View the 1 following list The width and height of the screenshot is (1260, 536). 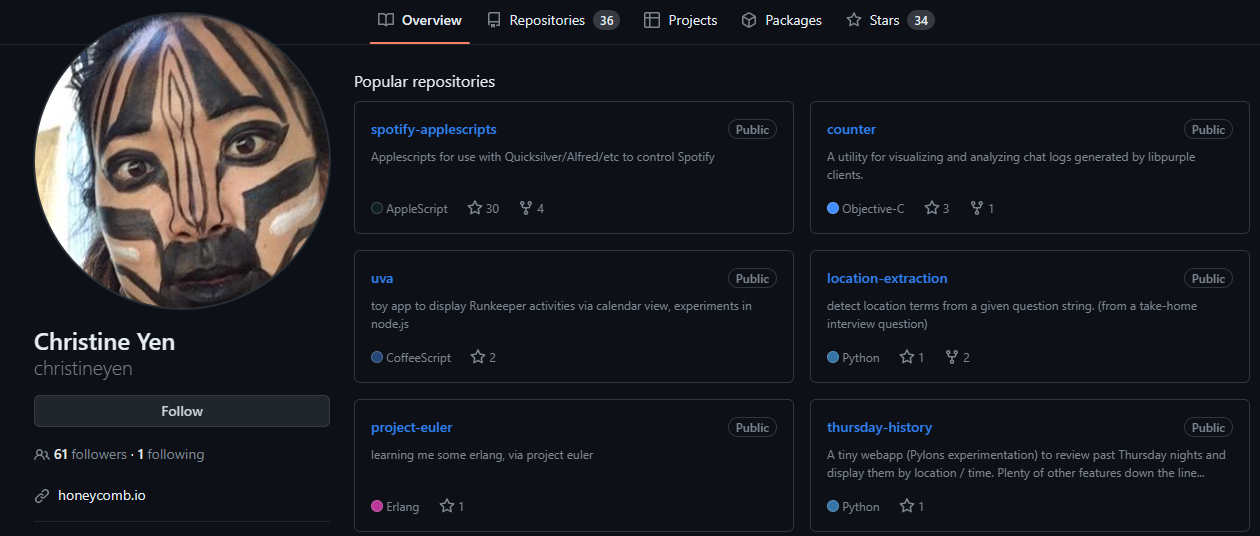(171, 454)
